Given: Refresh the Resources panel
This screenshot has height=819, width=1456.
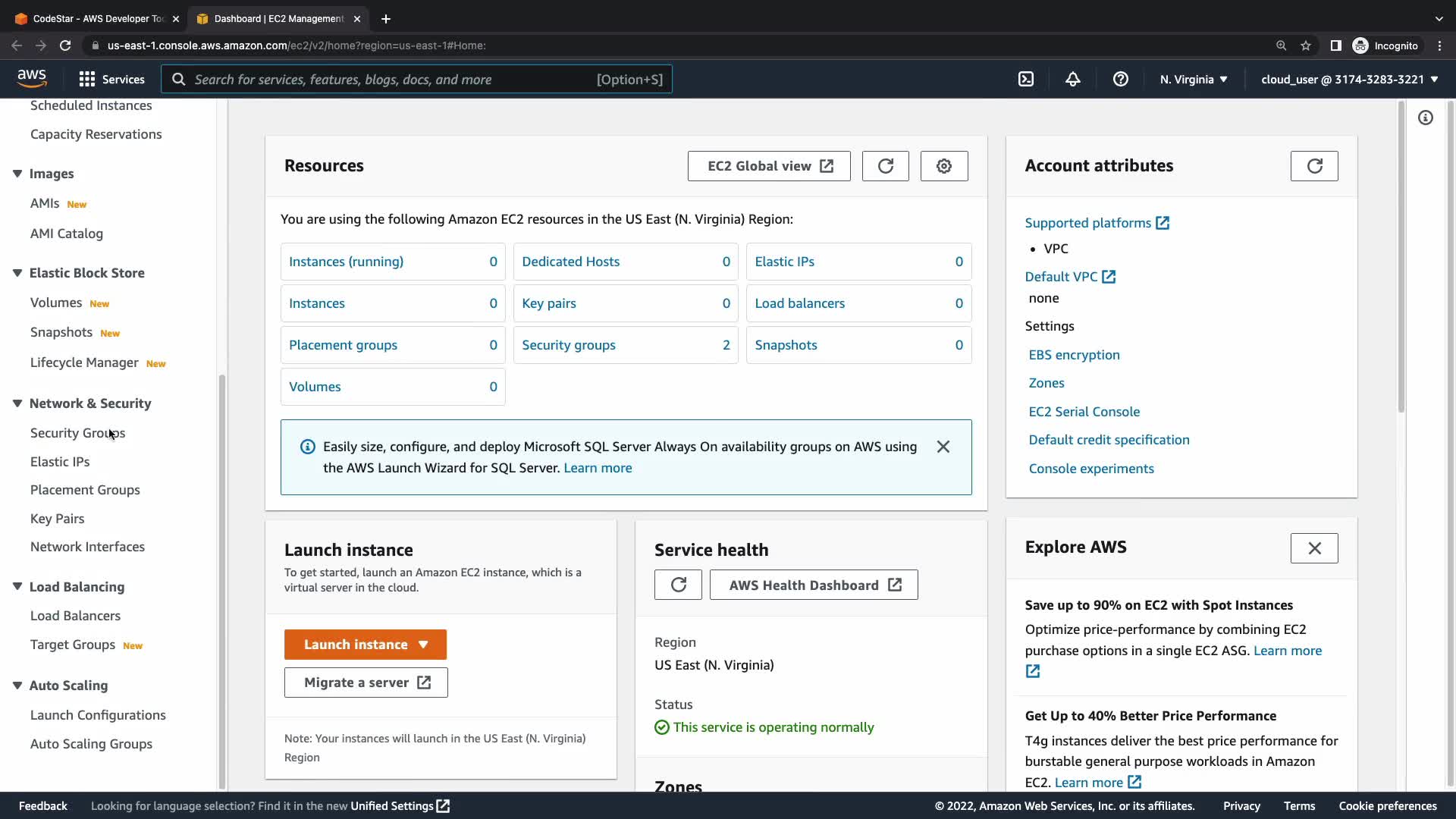Looking at the screenshot, I should (885, 166).
